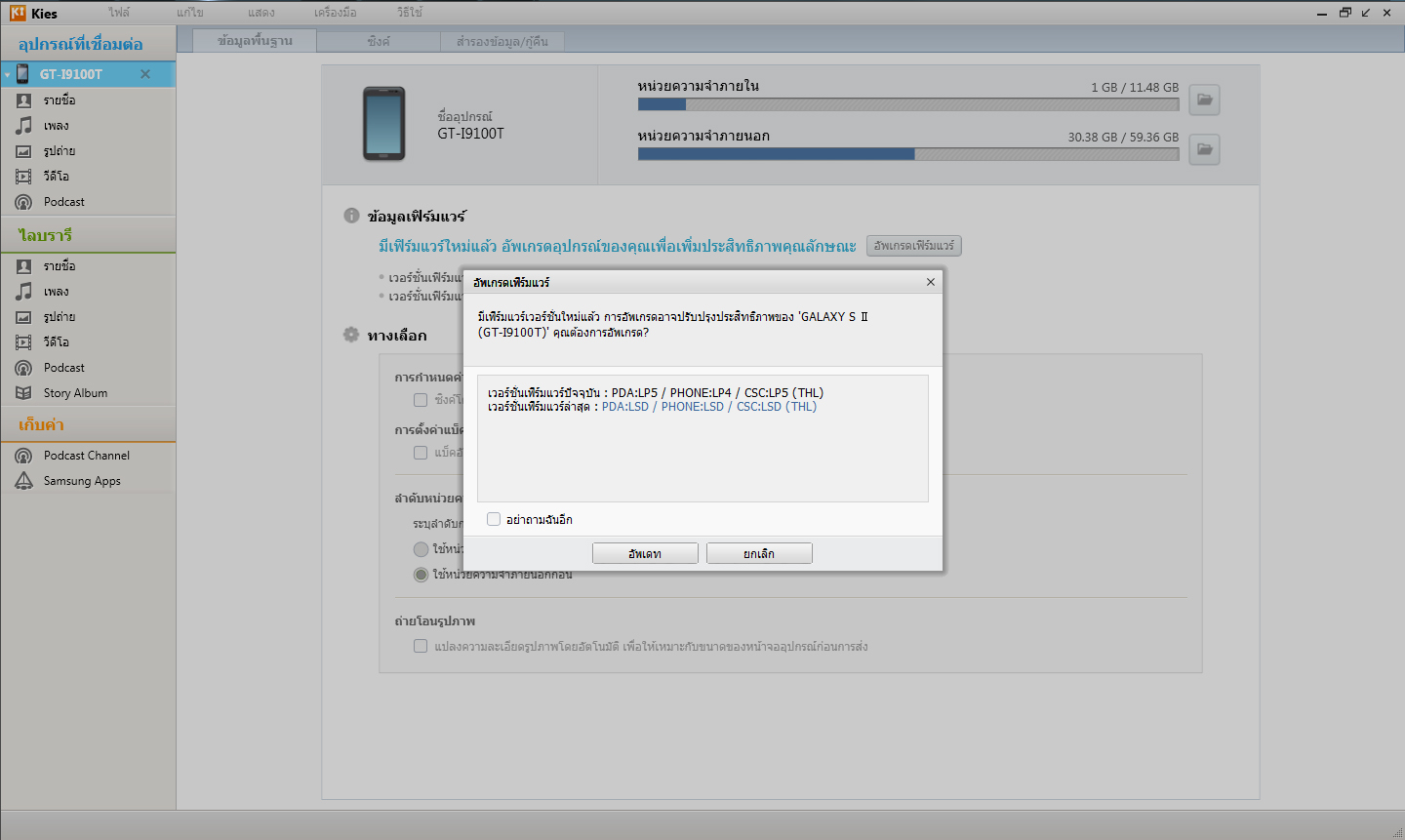The height and width of the screenshot is (840, 1405).
Task: Click the latest firmware line 'PDA:LSD / PHONE:LSD'
Action: click(x=652, y=407)
